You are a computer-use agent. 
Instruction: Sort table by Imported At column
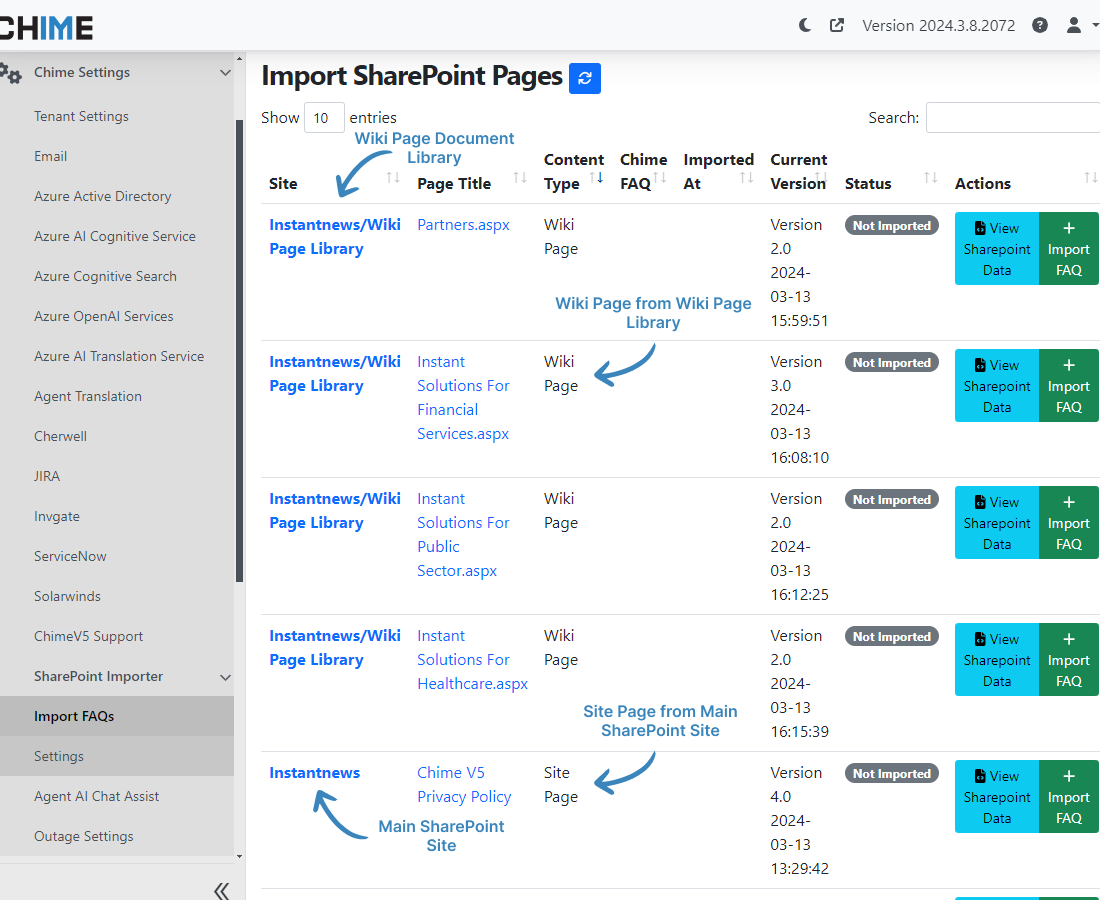pyautogui.click(x=746, y=177)
